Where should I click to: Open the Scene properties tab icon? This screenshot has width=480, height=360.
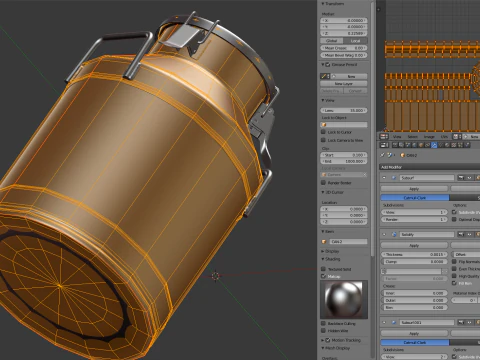[x=408, y=145]
